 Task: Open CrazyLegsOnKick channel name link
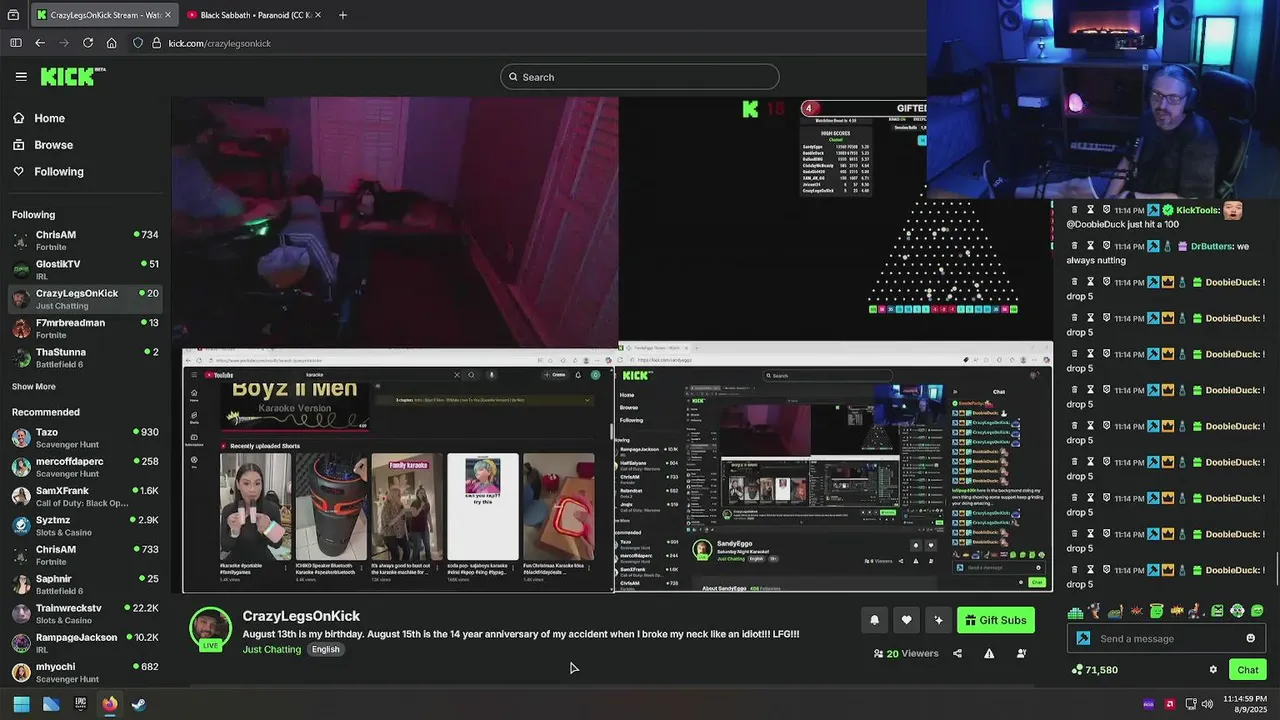click(x=301, y=616)
